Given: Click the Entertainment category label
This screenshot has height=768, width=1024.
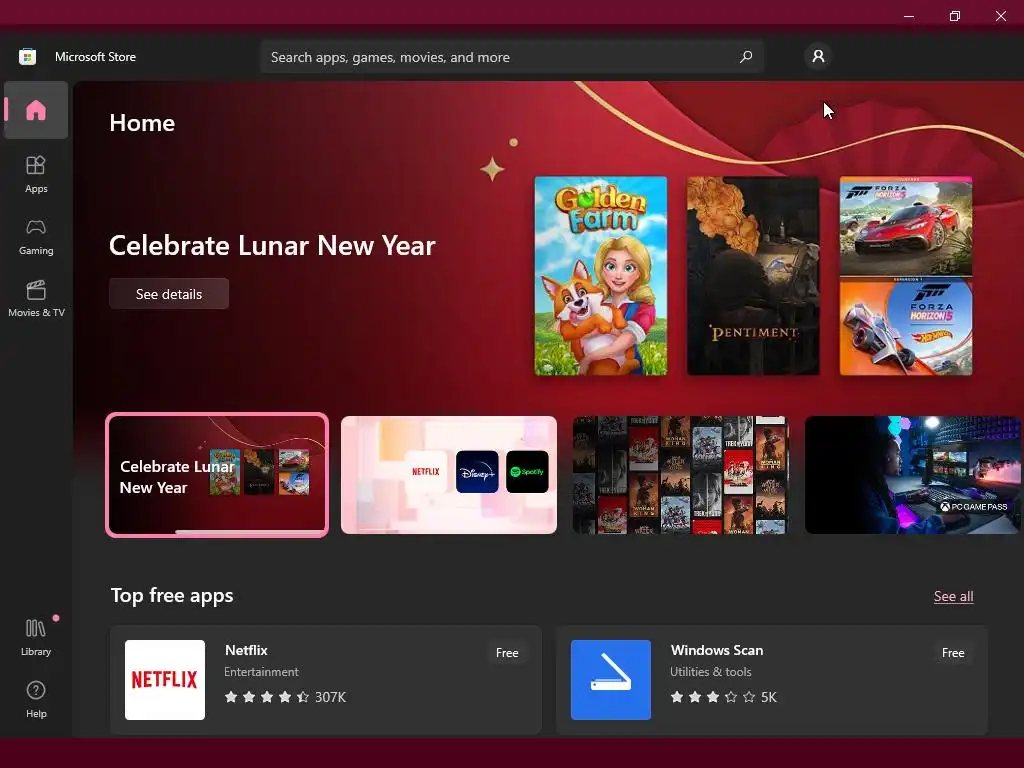Looking at the screenshot, I should point(261,672).
